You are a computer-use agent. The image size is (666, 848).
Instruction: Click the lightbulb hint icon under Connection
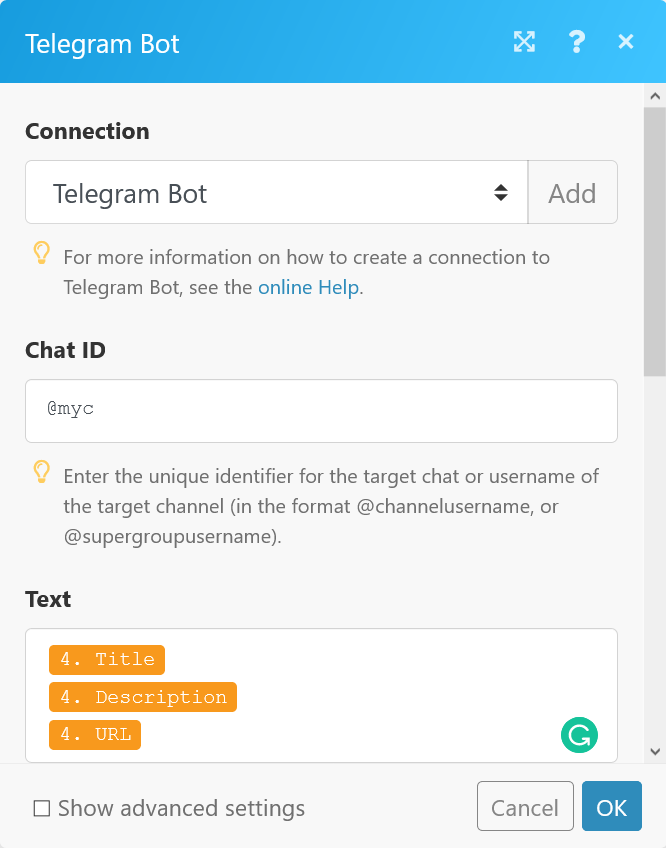point(42,253)
